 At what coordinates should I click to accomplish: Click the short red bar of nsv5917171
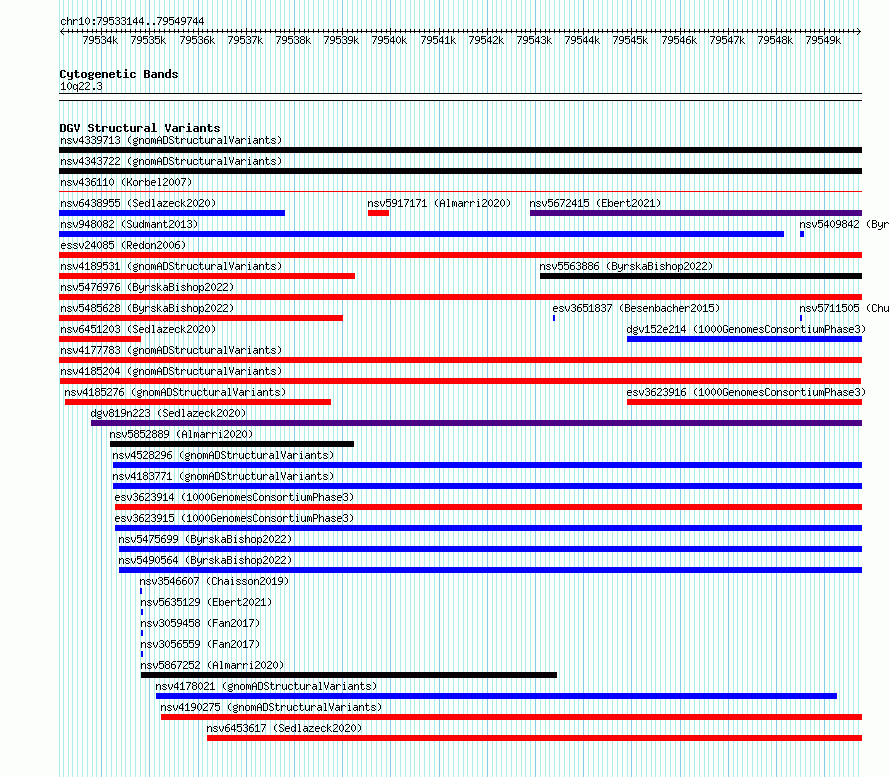378,213
